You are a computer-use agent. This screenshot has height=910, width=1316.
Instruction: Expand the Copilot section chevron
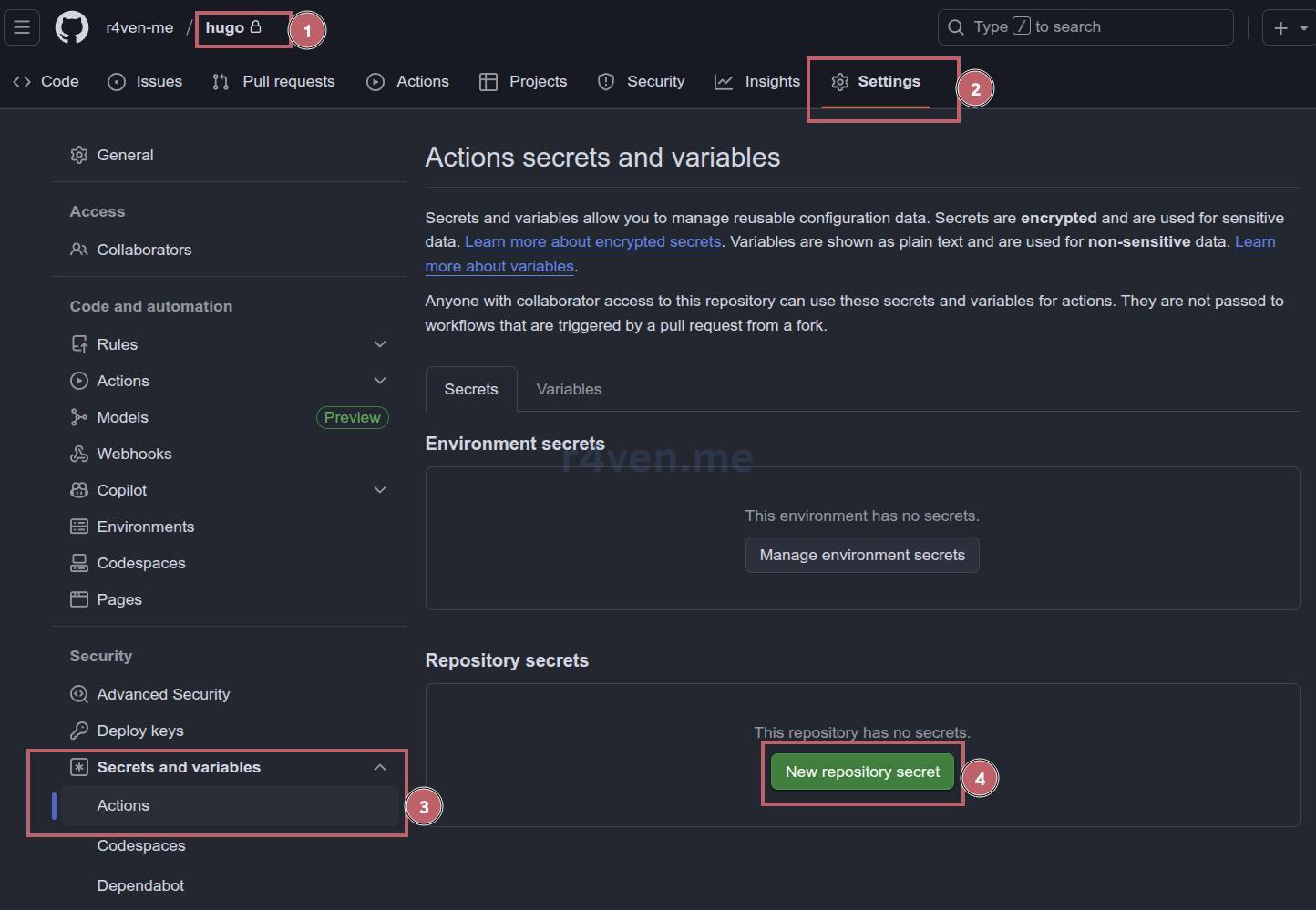[x=380, y=490]
